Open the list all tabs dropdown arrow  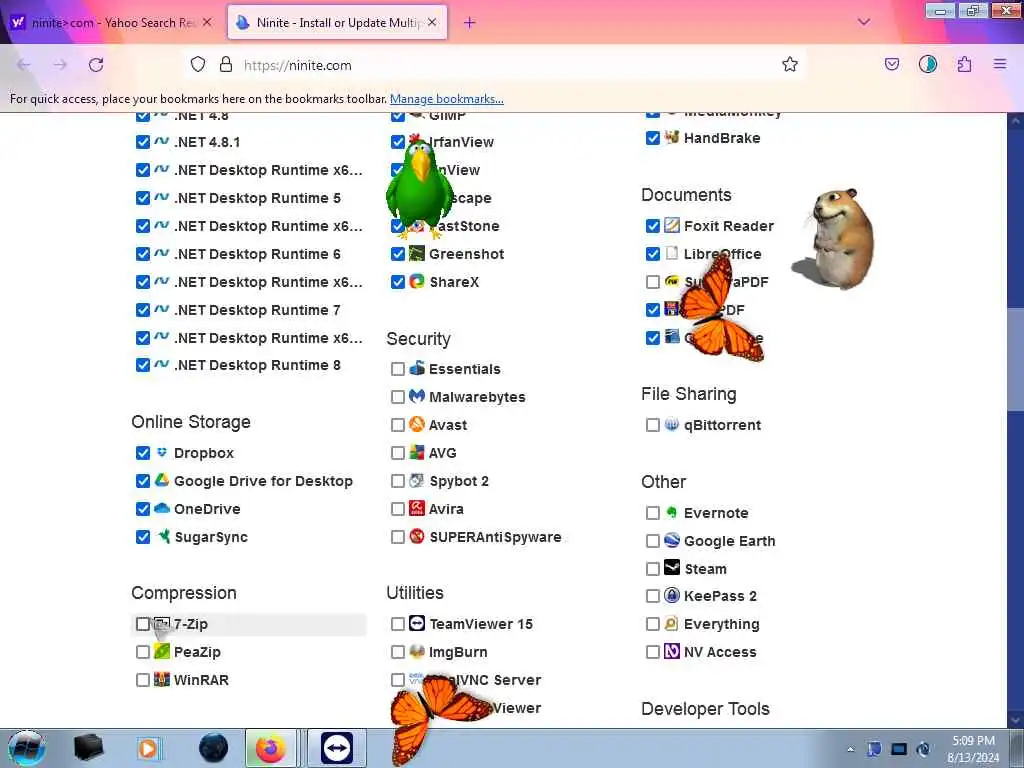pos(864,22)
